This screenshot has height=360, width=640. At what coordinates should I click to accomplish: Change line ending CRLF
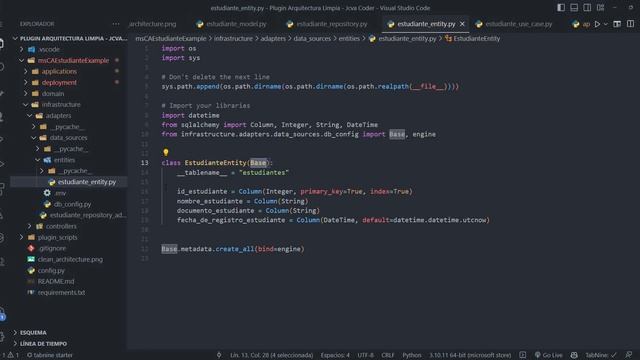[x=387, y=355]
